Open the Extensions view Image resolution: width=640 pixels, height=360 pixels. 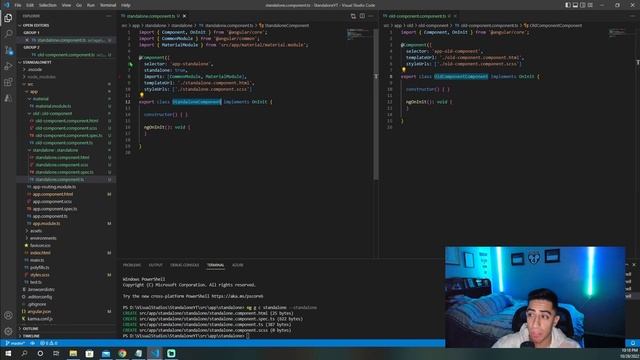(x=8, y=82)
